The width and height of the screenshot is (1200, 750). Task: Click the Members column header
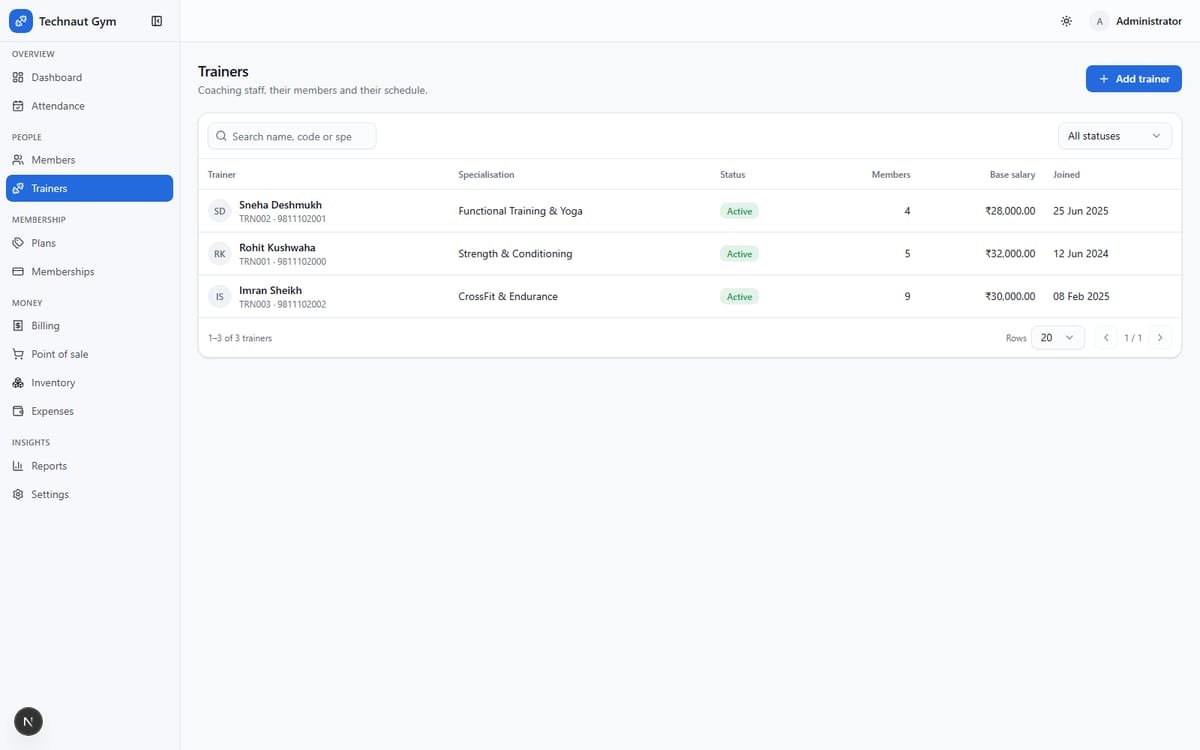click(891, 175)
